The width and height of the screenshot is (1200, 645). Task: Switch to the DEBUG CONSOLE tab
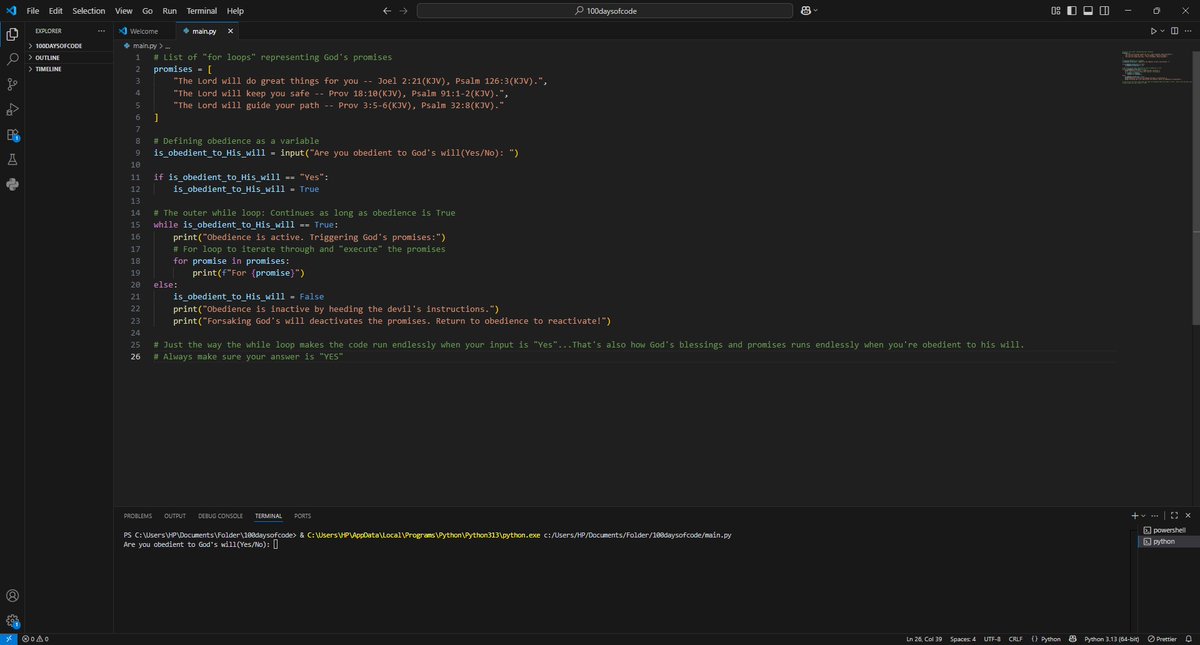tap(221, 516)
